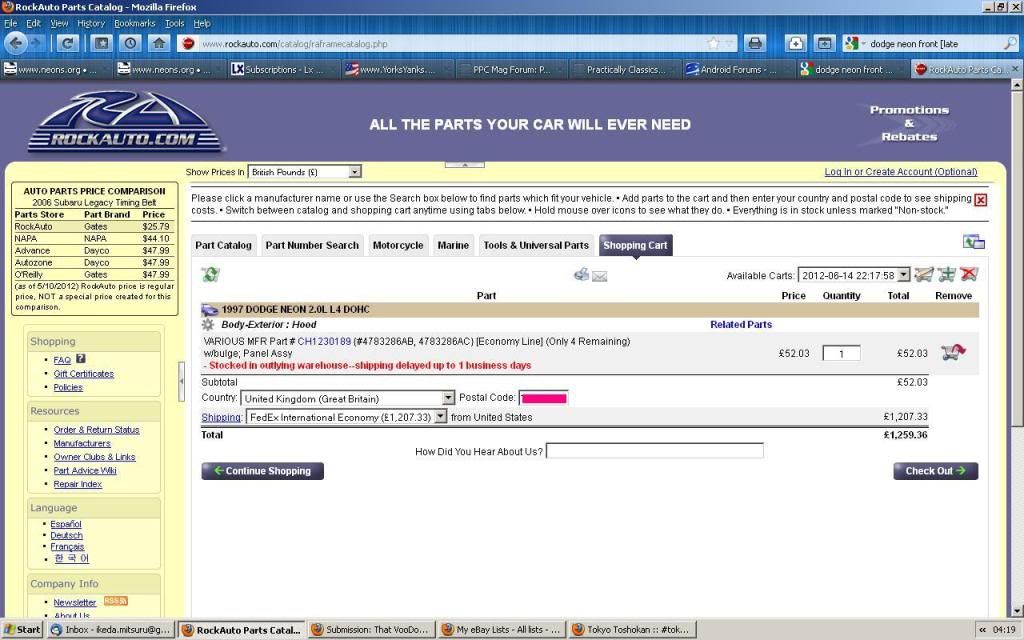Viewport: 1024px width, 640px height.
Task: Open the Marine tab
Action: coord(453,246)
